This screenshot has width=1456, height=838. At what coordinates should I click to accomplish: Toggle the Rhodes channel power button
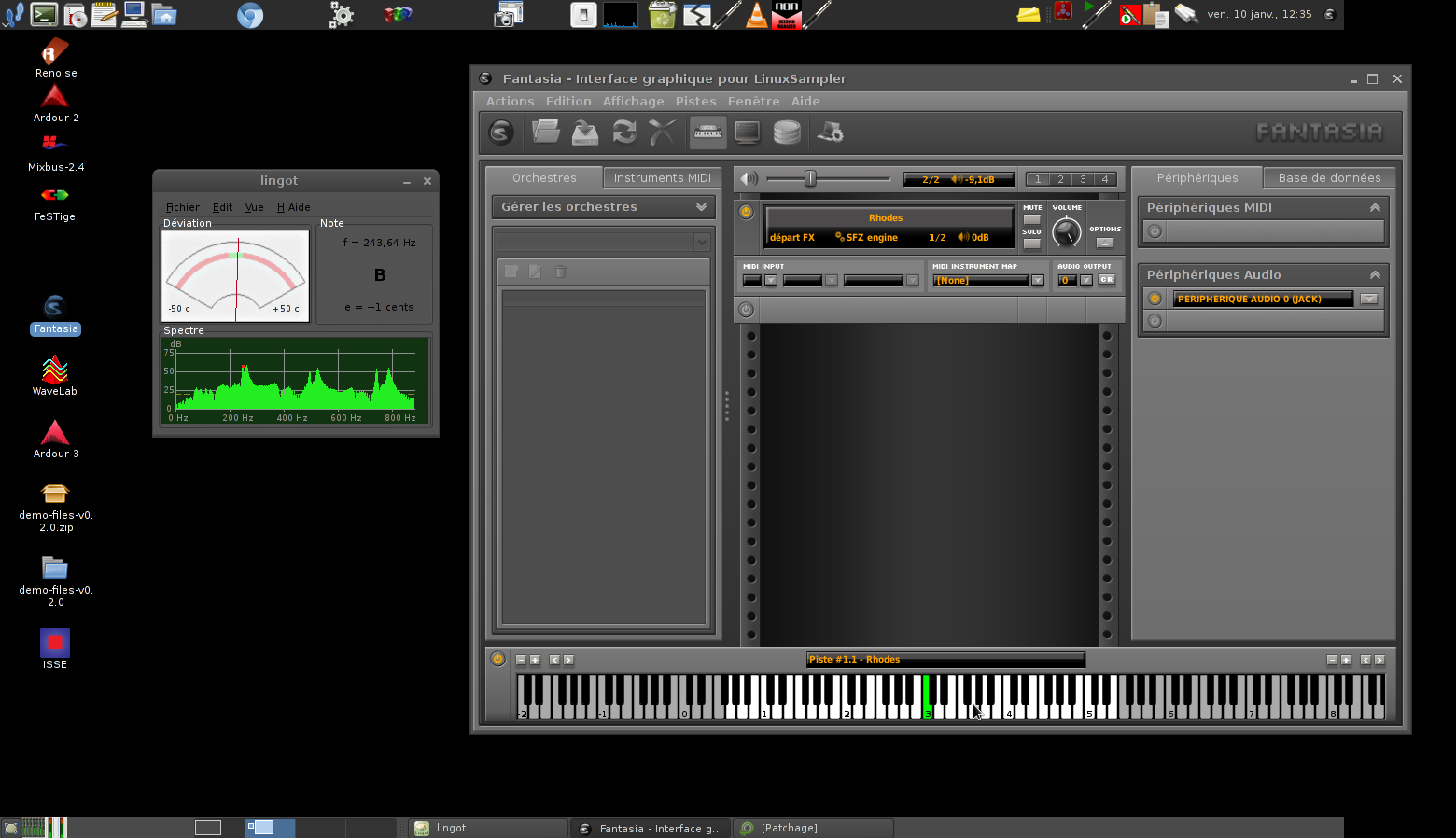(x=746, y=212)
